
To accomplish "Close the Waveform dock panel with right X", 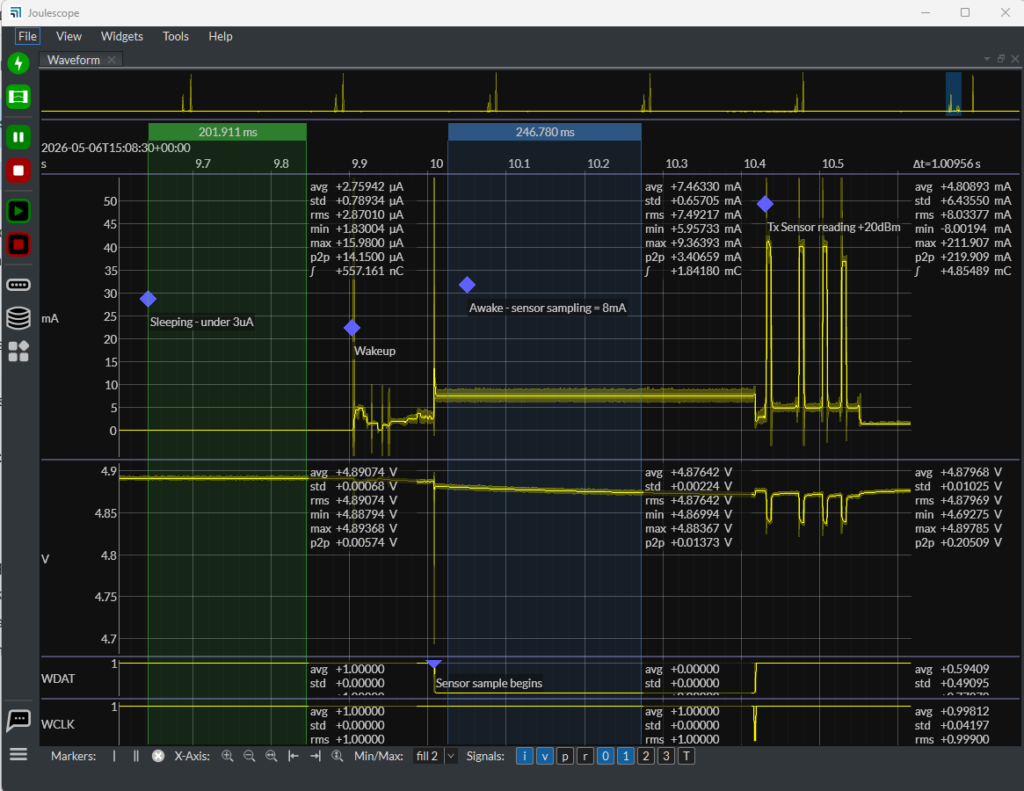I will [1015, 59].
